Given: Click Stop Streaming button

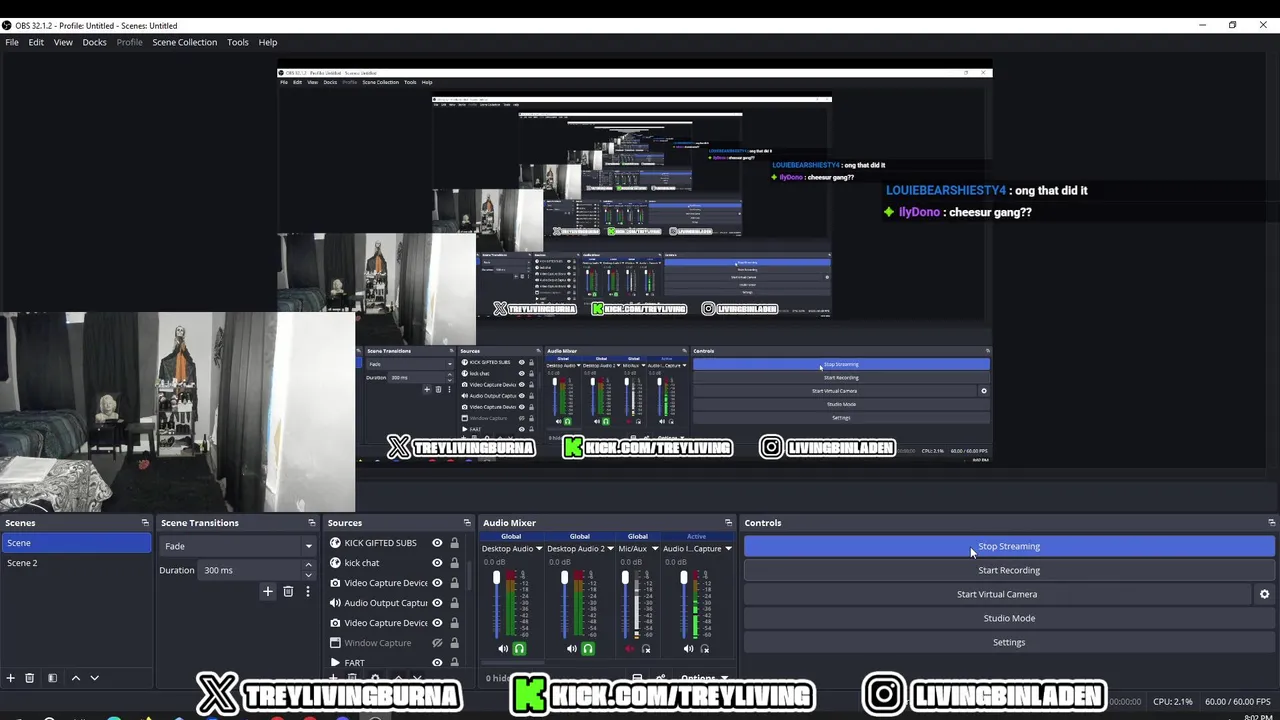Looking at the screenshot, I should pyautogui.click(x=1009, y=546).
